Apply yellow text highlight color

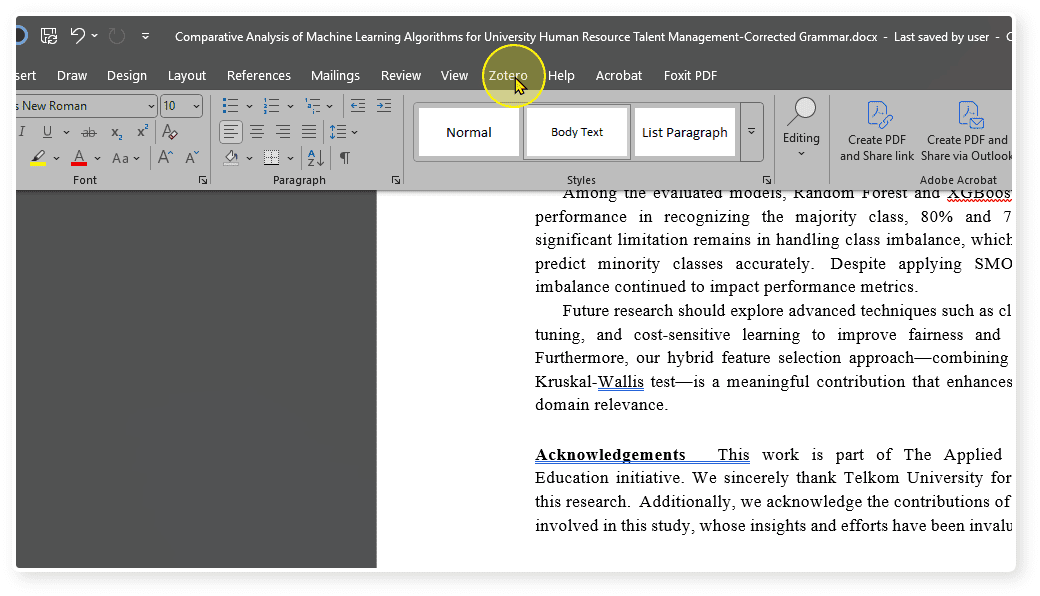[38, 158]
